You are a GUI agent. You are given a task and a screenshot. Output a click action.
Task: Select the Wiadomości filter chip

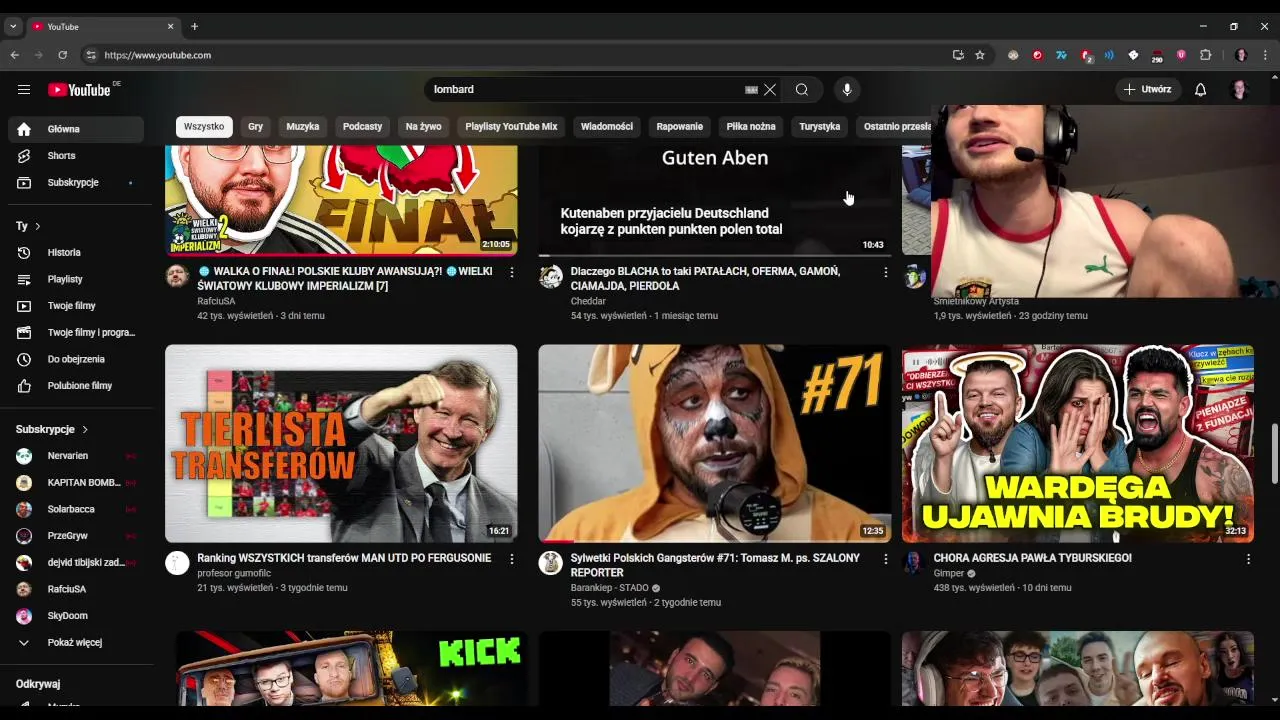(x=607, y=127)
